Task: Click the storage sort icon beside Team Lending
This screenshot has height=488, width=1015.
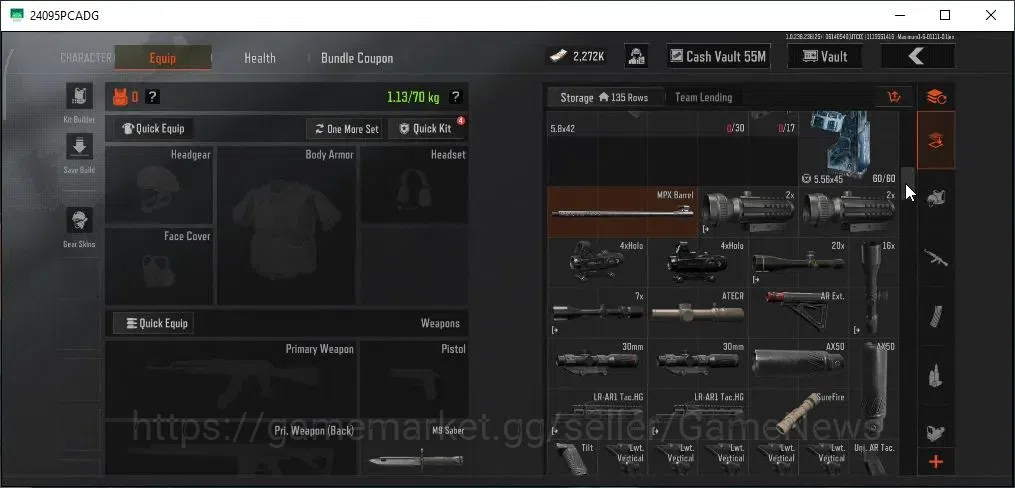Action: tap(894, 98)
